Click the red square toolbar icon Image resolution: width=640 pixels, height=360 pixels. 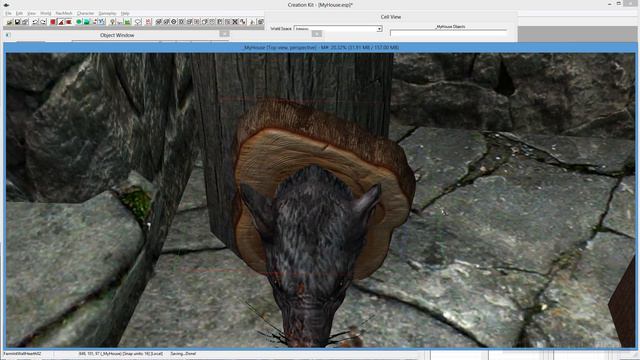point(53,22)
